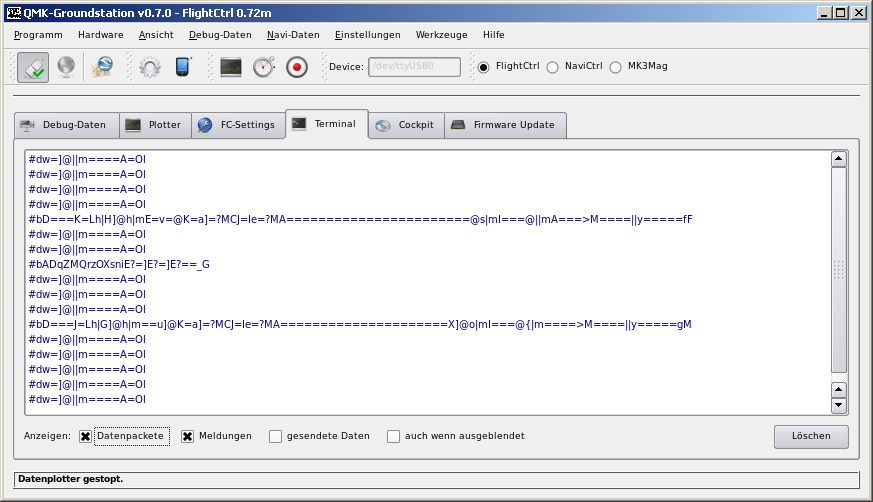Select the FlightCtrl radio button
Screen dimensions: 873x502
484,67
